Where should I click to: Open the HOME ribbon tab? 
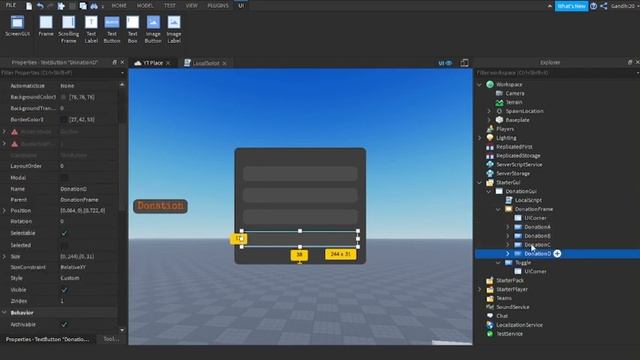tap(119, 6)
